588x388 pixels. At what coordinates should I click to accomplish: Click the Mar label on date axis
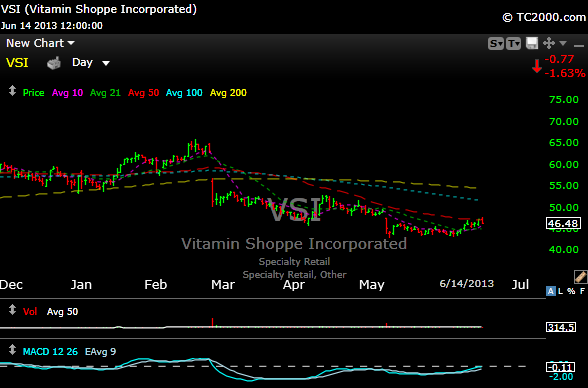click(x=223, y=285)
